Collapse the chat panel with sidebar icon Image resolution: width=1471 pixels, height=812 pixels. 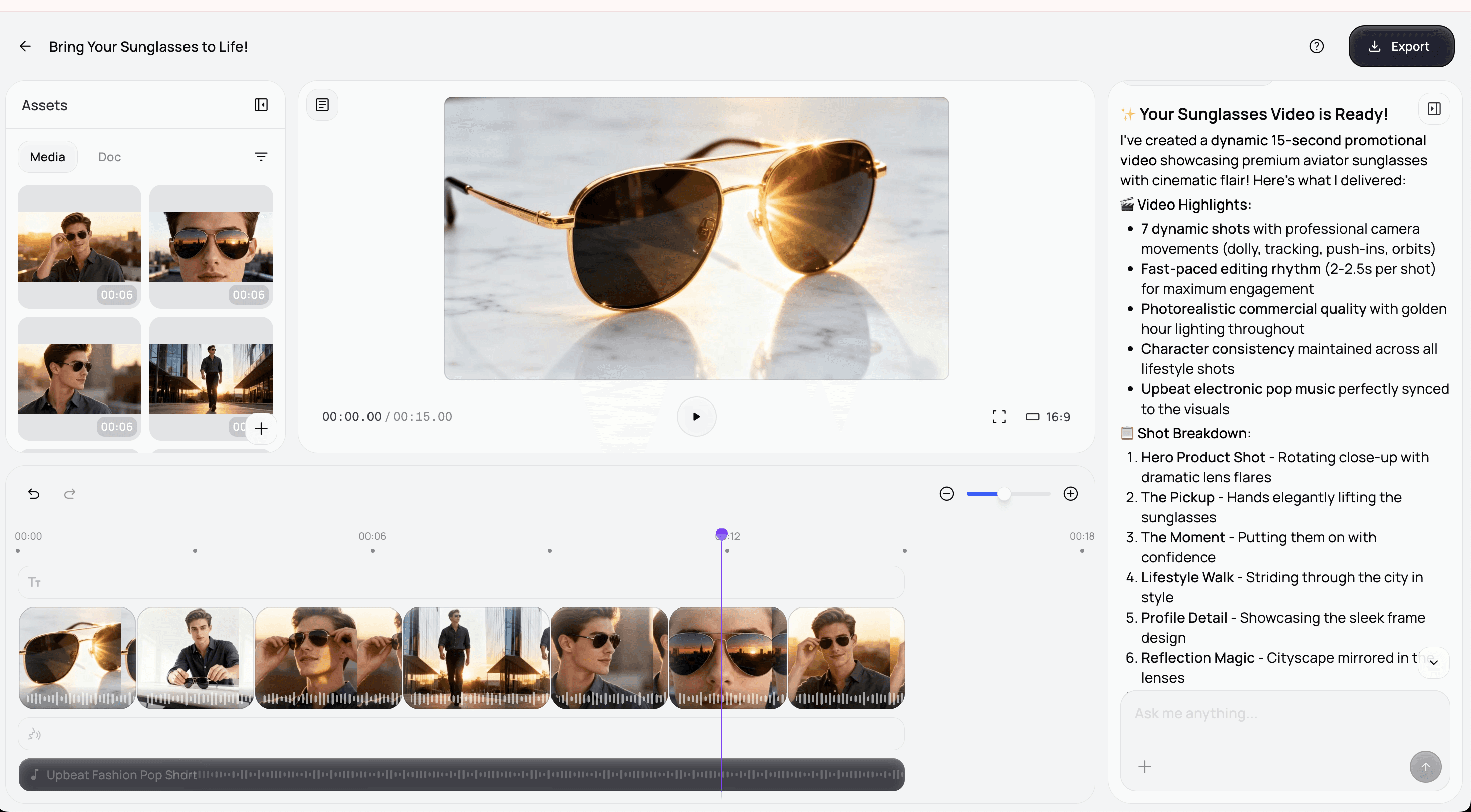(x=1434, y=109)
